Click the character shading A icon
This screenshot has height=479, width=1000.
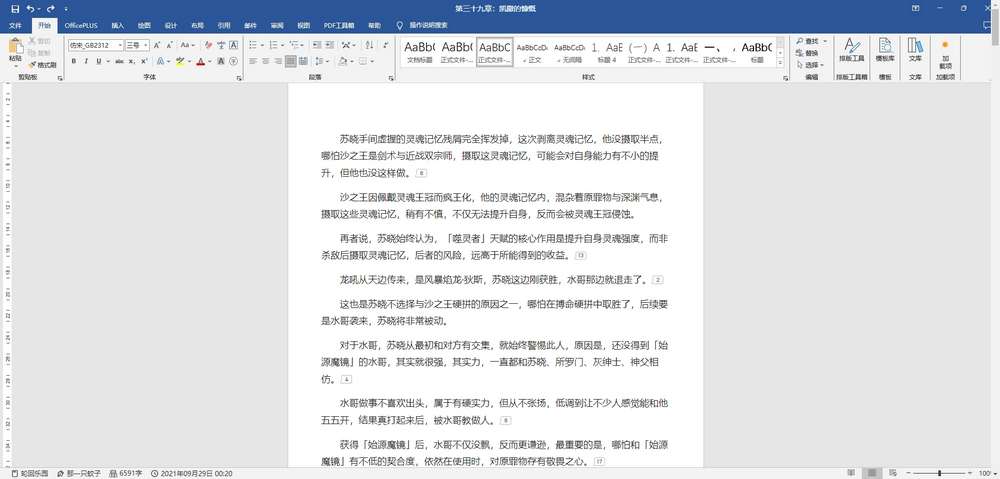[x=221, y=61]
